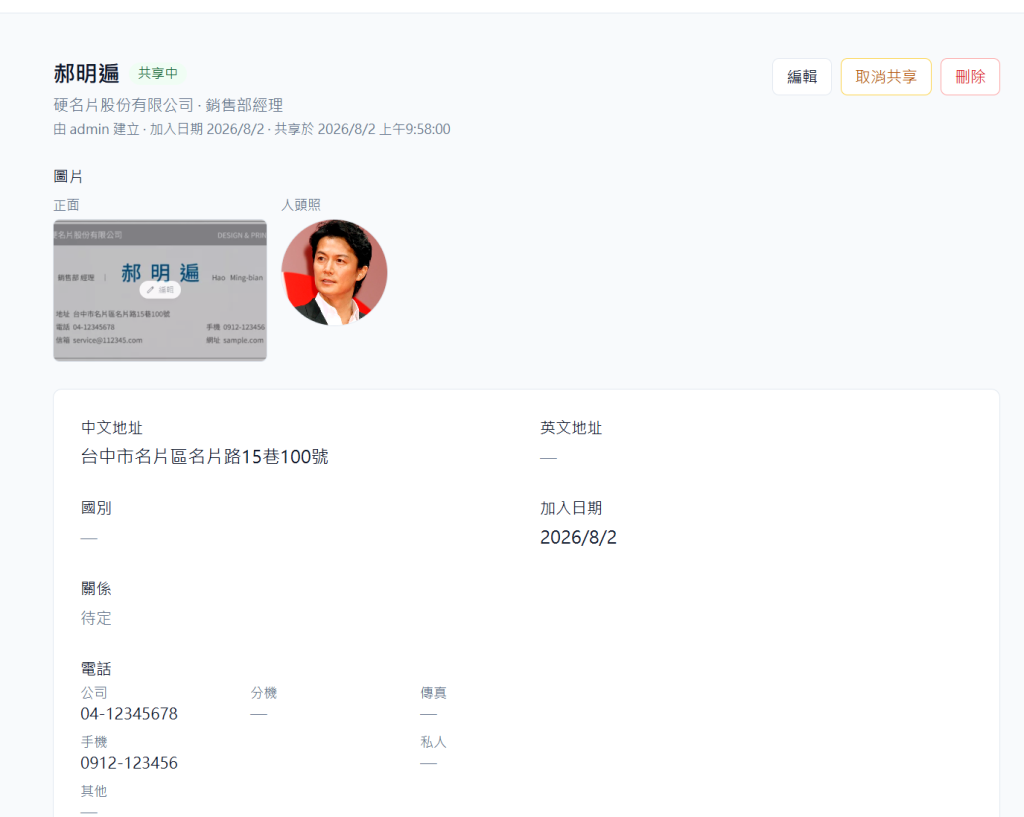The image size is (1024, 817).
Task: Select contact name 郝明遍 heading
Action: click(86, 73)
